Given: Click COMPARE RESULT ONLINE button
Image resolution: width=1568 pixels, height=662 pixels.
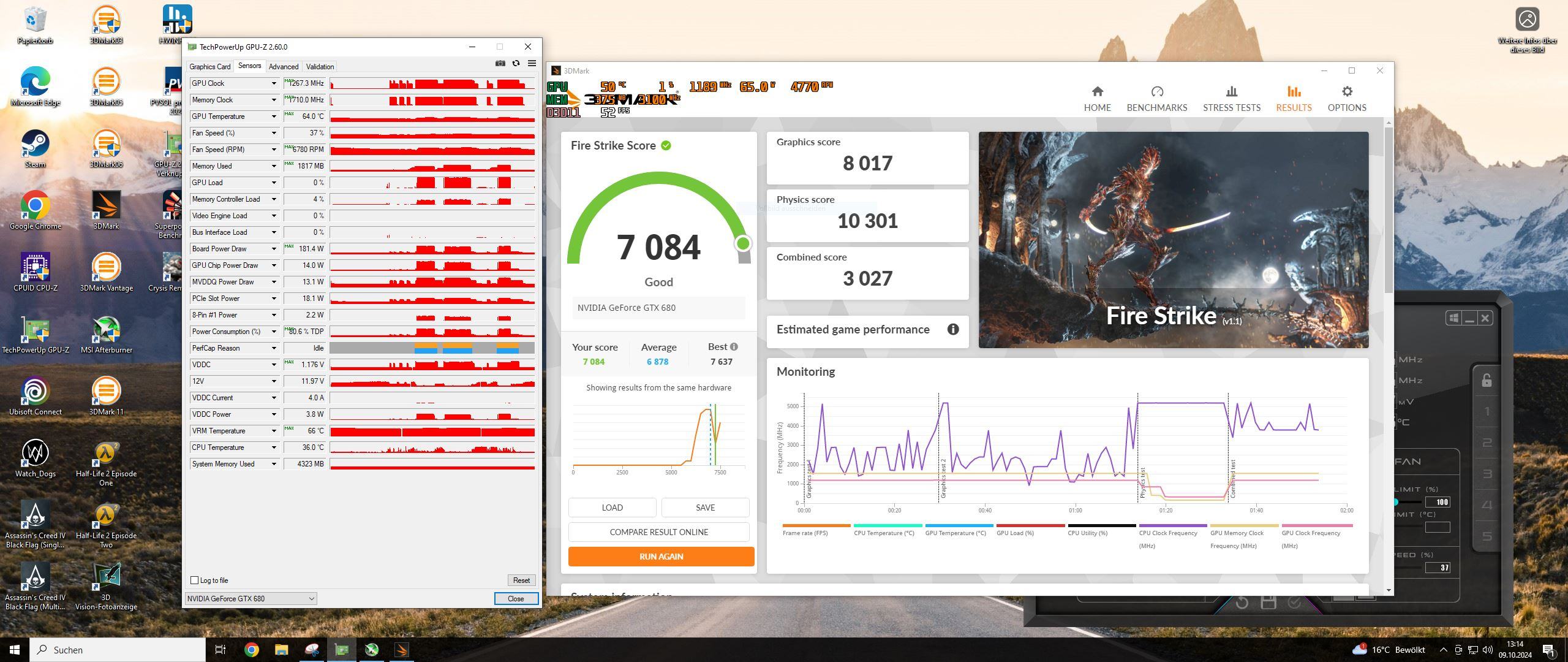Looking at the screenshot, I should (658, 532).
